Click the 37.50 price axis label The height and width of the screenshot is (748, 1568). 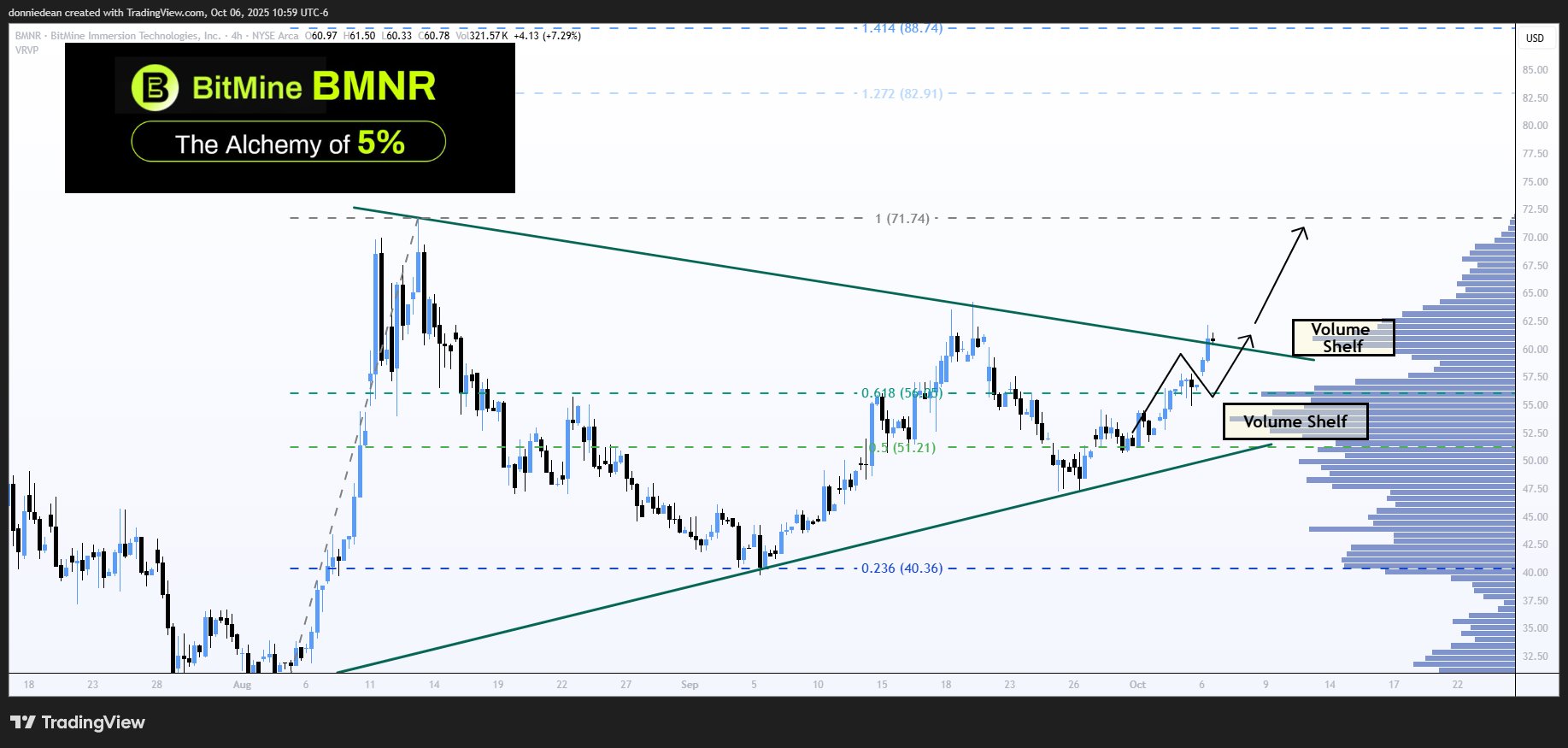coord(1536,601)
